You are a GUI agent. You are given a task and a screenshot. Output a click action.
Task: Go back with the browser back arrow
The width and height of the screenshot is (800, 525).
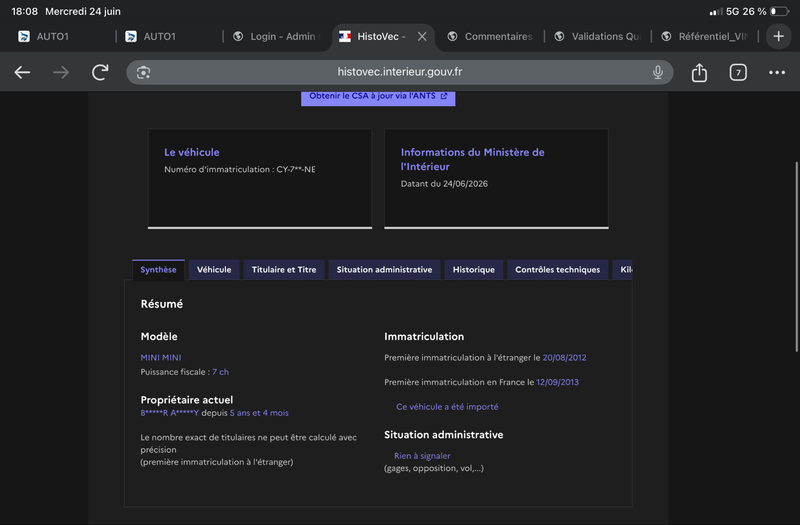[22, 72]
